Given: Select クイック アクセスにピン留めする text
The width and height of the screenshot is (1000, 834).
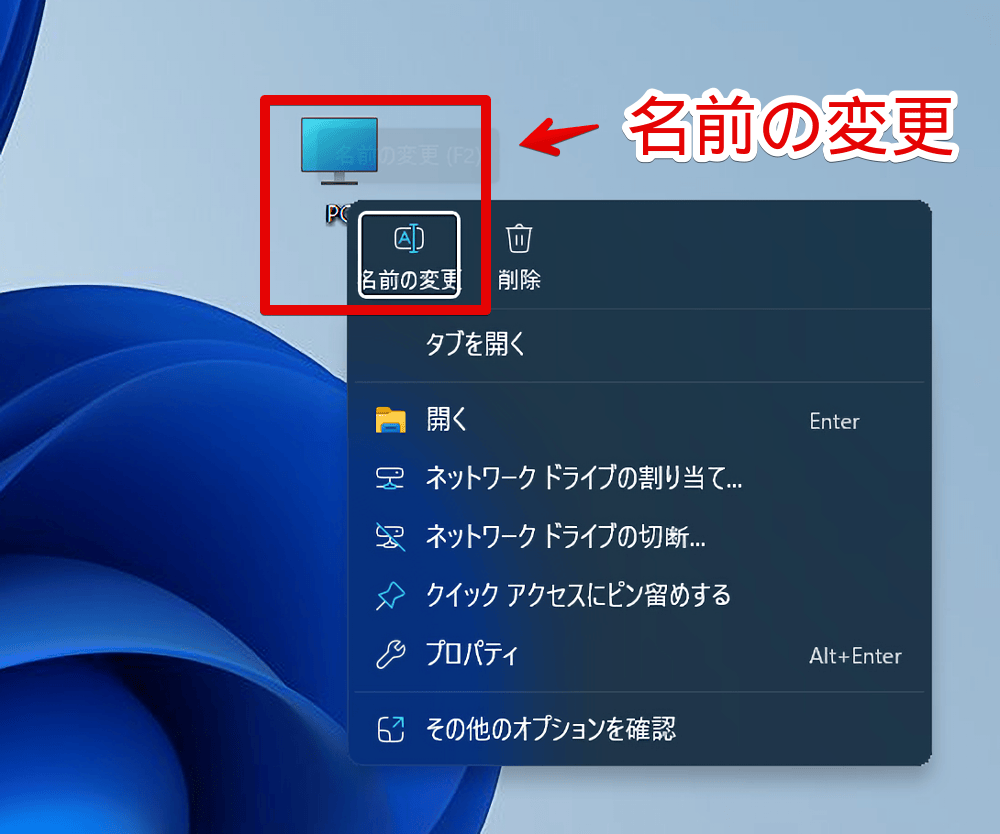Looking at the screenshot, I should [578, 597].
